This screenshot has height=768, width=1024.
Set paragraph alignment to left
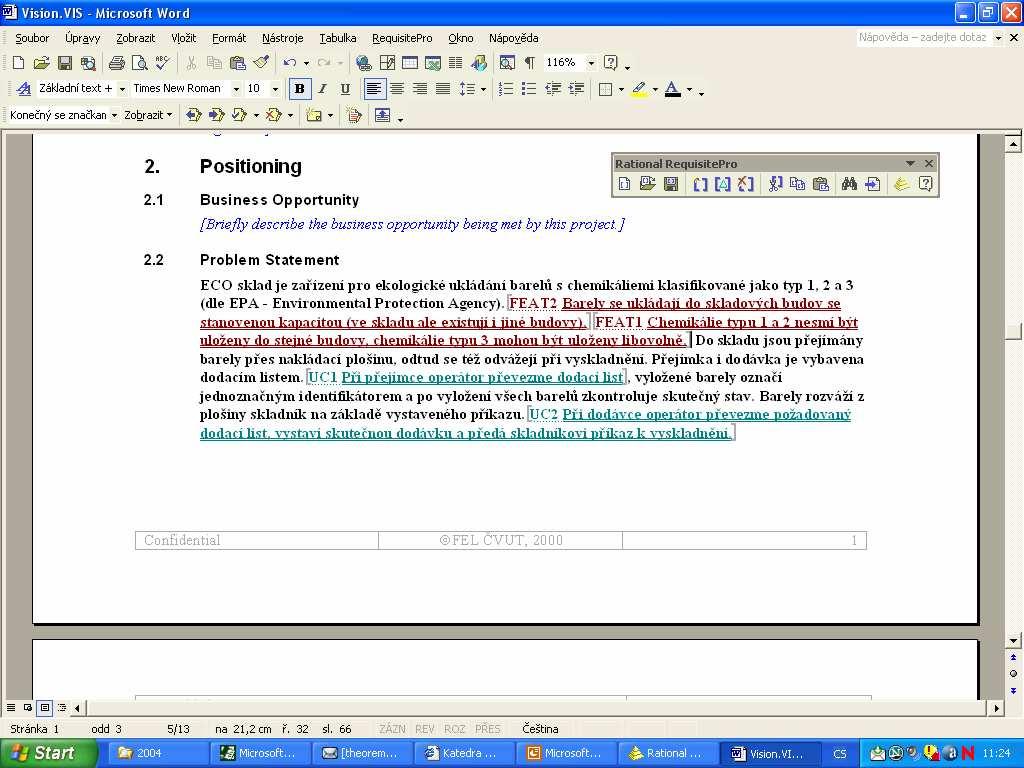pyautogui.click(x=374, y=89)
